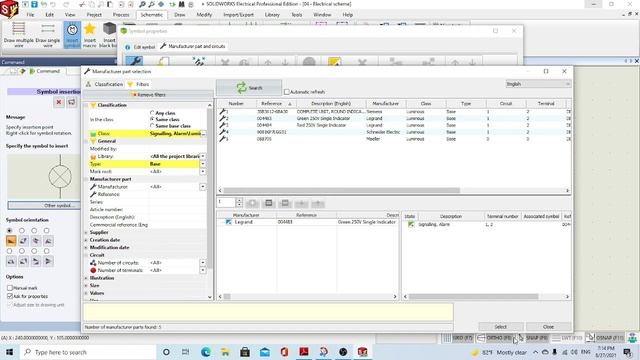Select highlighted orange symbol orientation icon
The image size is (640, 360).
pos(11,241)
